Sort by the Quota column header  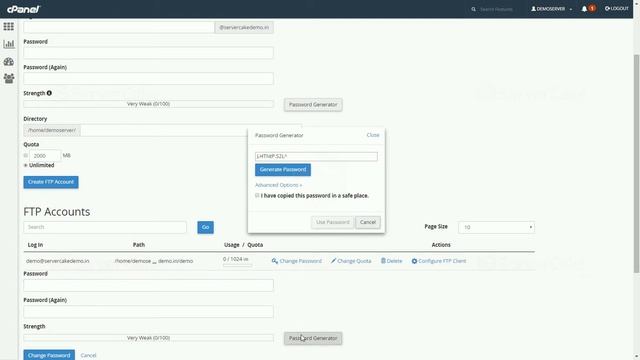click(255, 245)
